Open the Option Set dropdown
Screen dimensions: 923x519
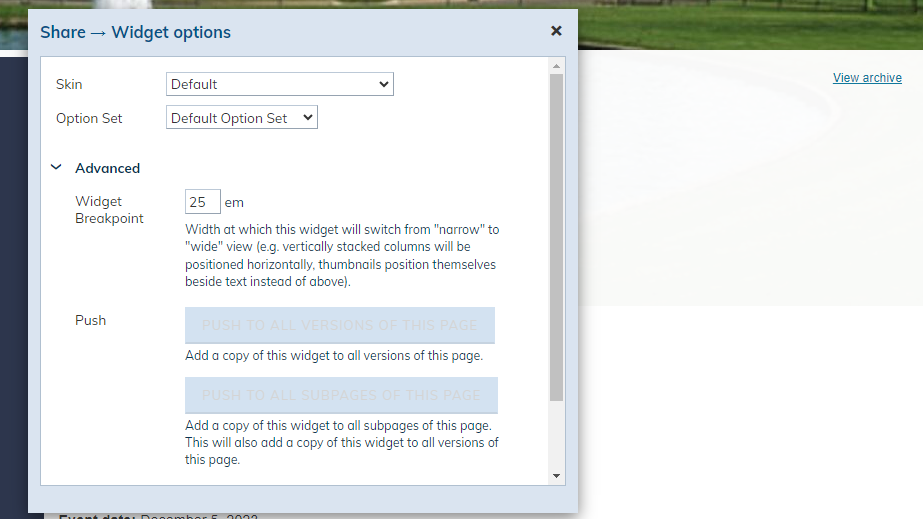click(242, 118)
